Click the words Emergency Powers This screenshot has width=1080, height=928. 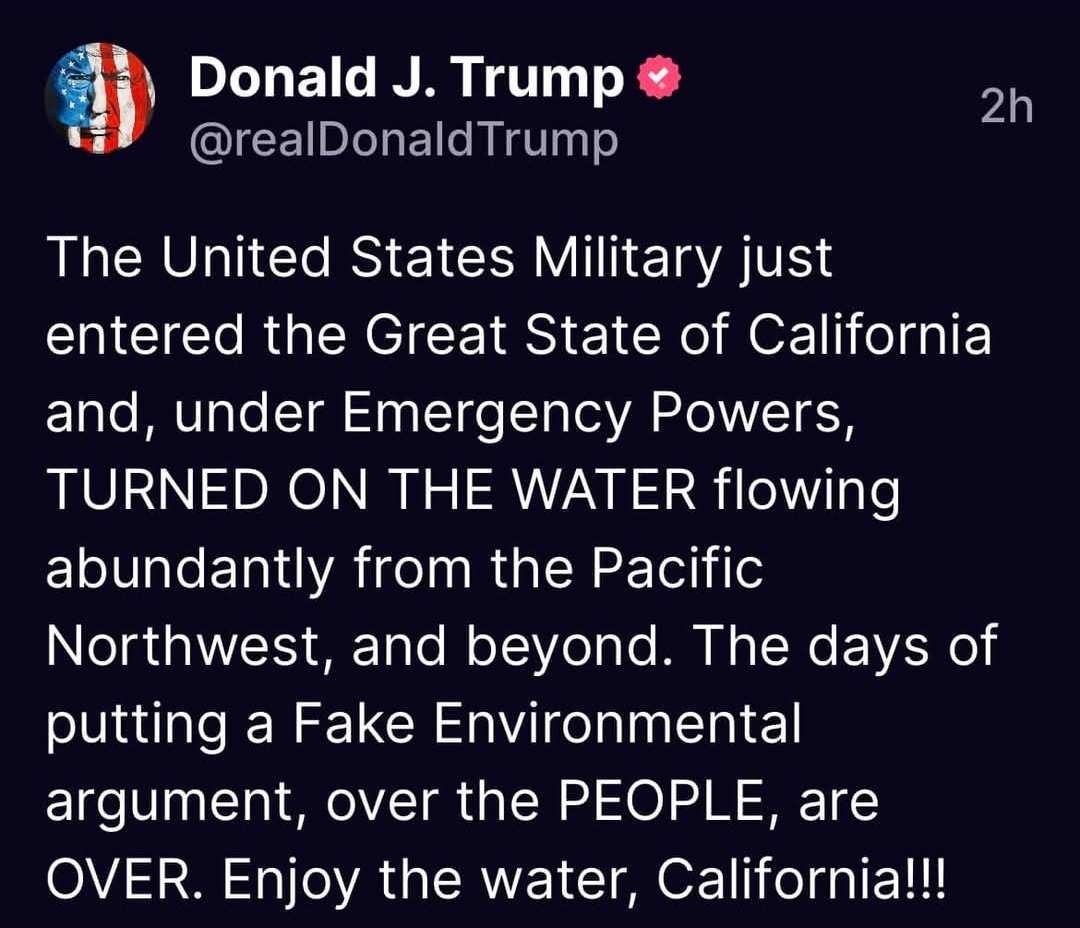click(x=592, y=414)
